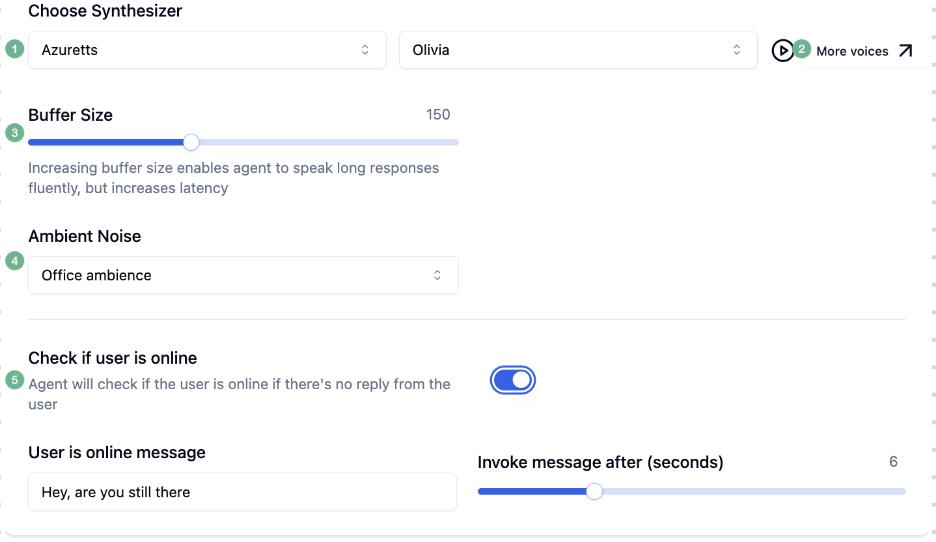This screenshot has width=936, height=542.
Task: Disable the Check if user is online toggle
Action: tap(513, 380)
